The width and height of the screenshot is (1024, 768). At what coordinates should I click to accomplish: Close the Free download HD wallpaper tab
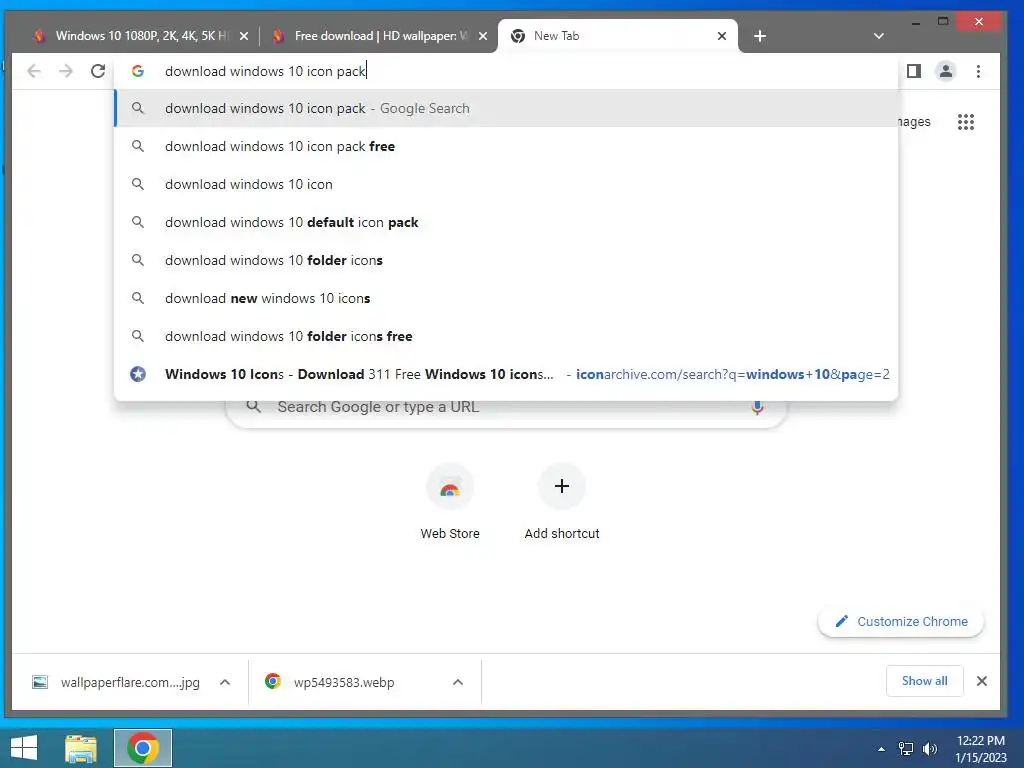coord(483,36)
